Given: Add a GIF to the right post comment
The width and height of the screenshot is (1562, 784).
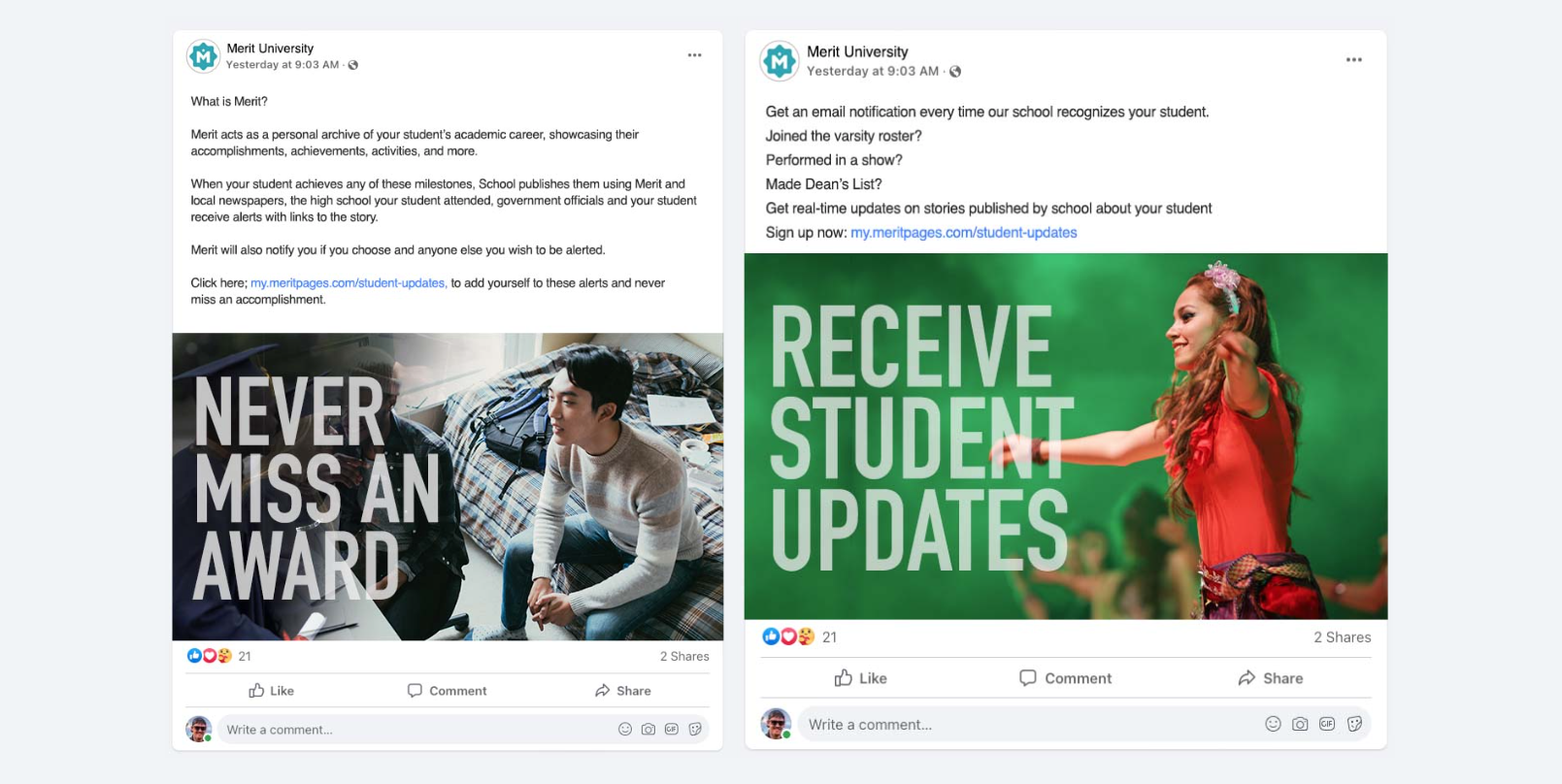Looking at the screenshot, I should tap(1327, 724).
